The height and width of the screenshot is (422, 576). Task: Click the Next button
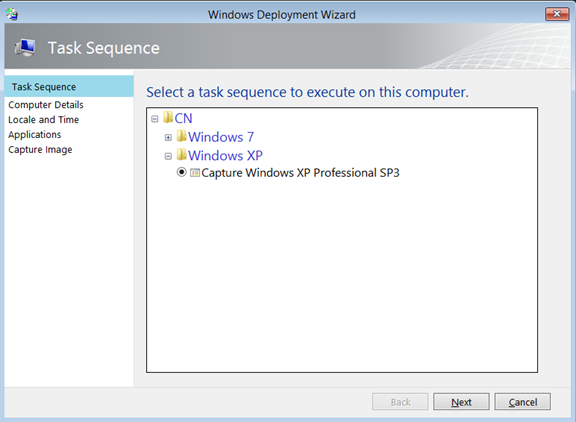point(461,402)
